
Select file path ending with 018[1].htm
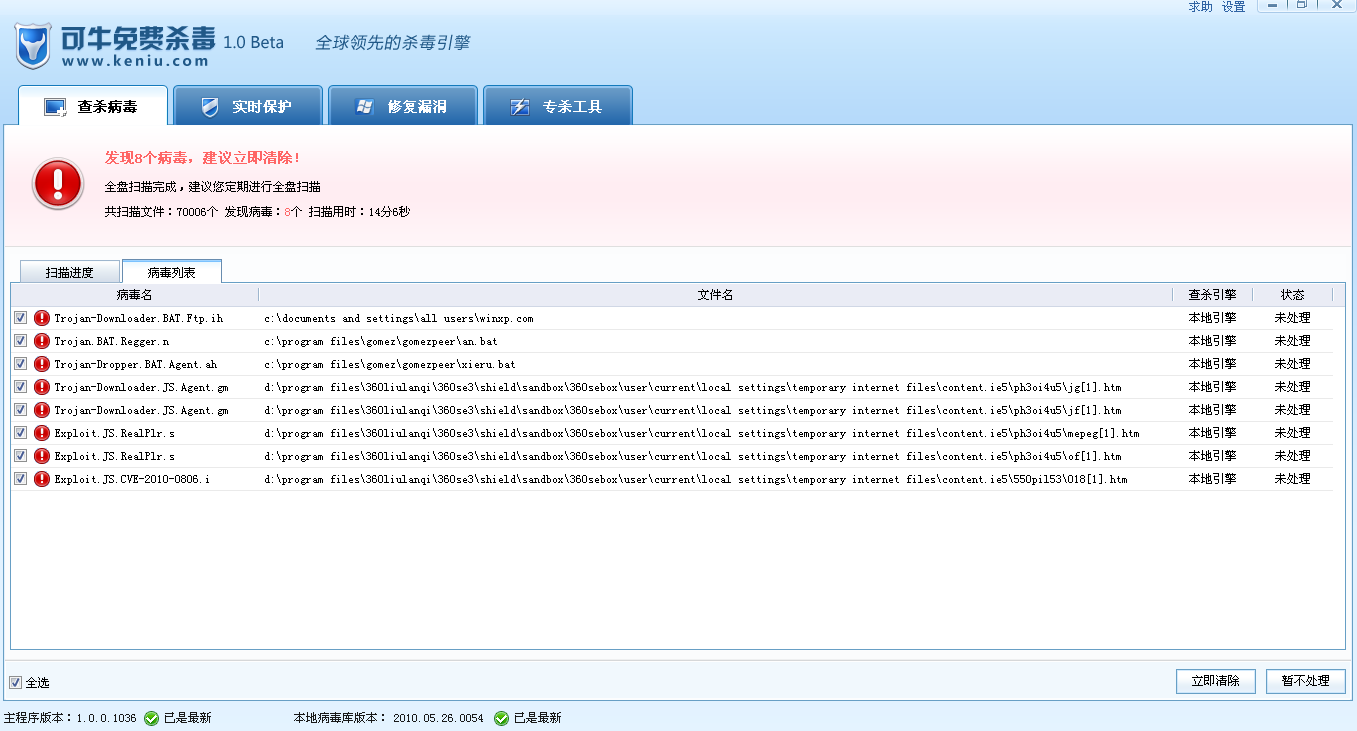pyautogui.click(x=696, y=479)
